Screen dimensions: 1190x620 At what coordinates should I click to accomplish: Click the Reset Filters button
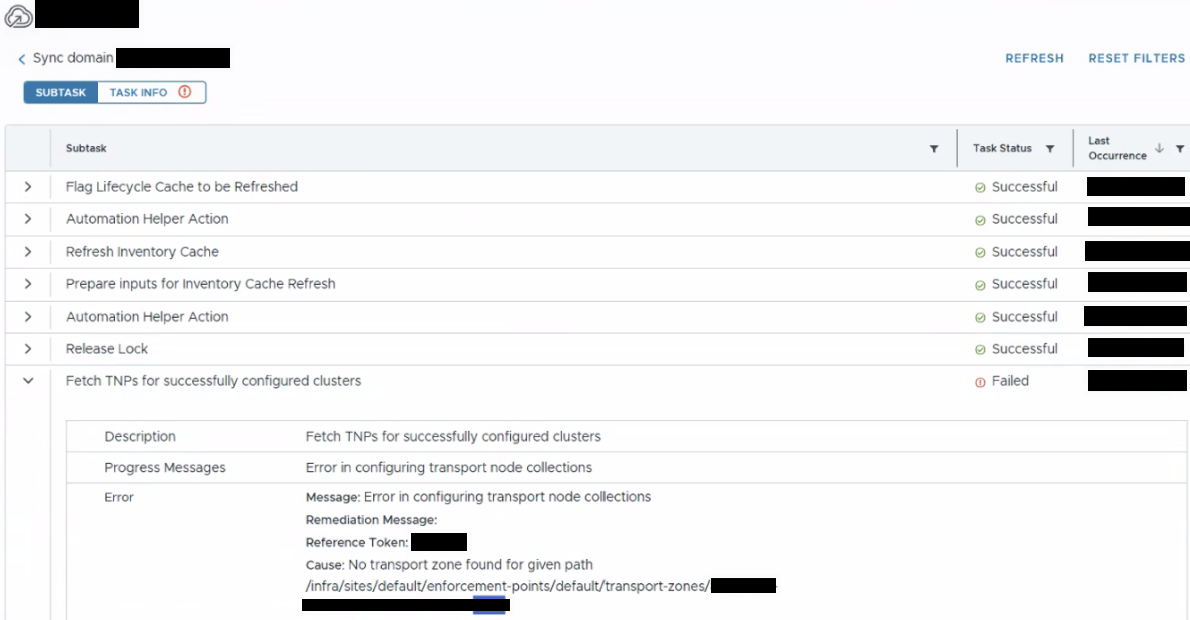1136,58
